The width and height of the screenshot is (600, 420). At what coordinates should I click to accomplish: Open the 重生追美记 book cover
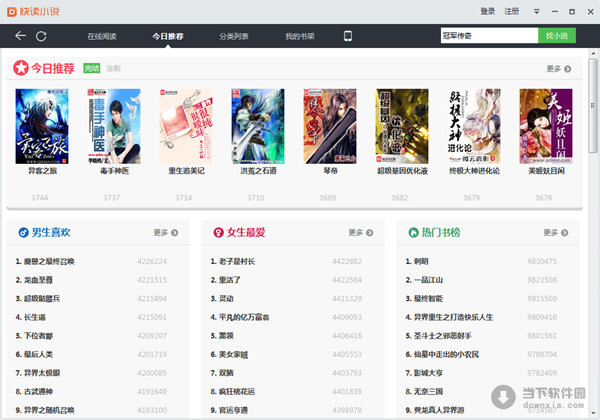click(186, 126)
